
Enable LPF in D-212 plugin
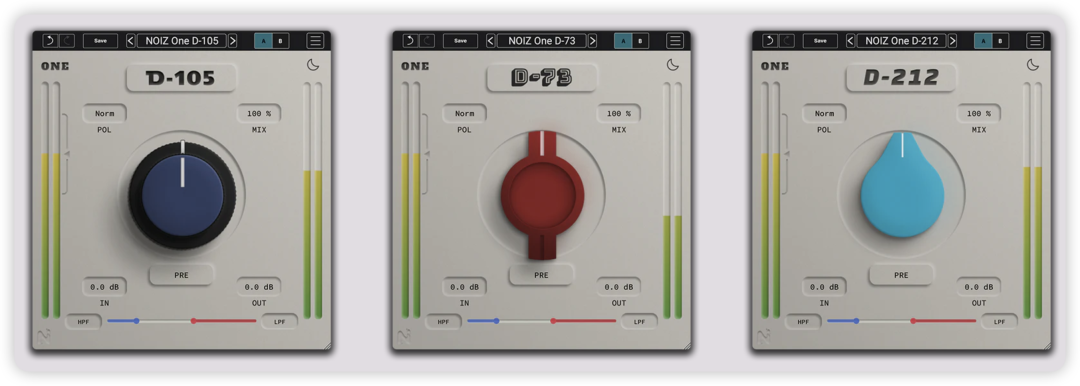coord(999,321)
